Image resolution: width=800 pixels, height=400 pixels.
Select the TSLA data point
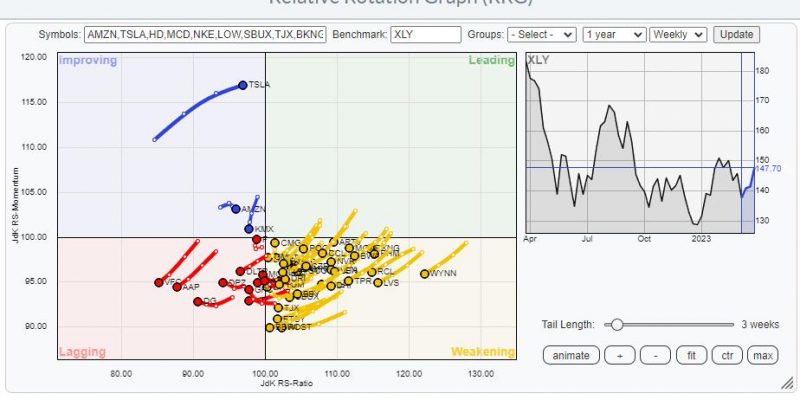click(243, 85)
